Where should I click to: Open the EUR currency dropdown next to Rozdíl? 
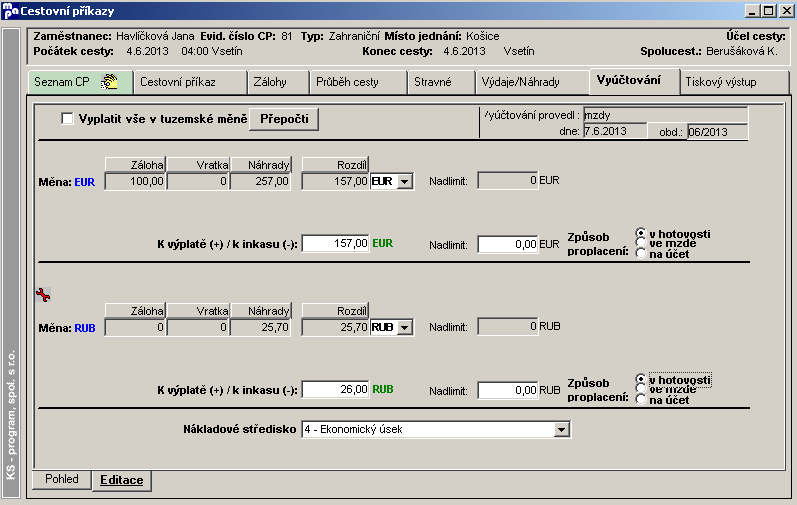point(405,181)
